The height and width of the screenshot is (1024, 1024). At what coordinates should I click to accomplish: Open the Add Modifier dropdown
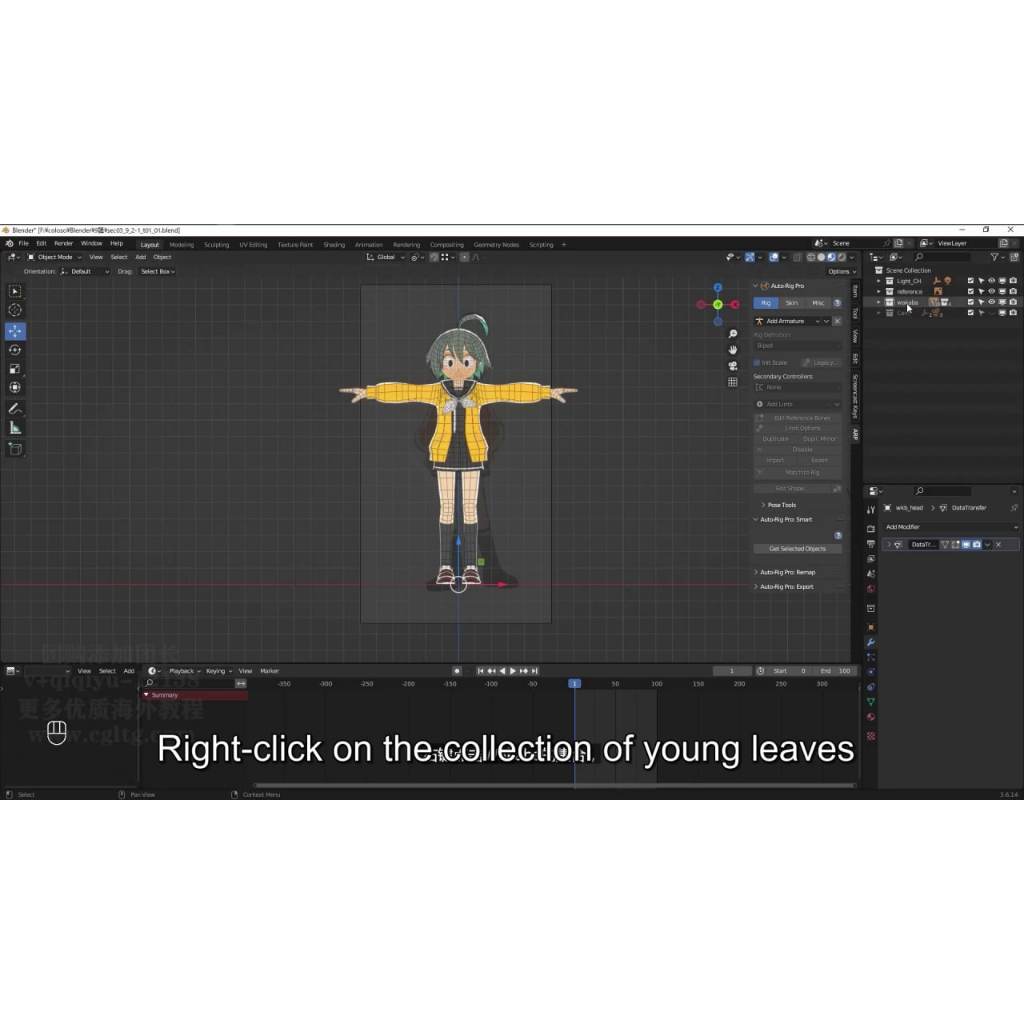coord(948,527)
